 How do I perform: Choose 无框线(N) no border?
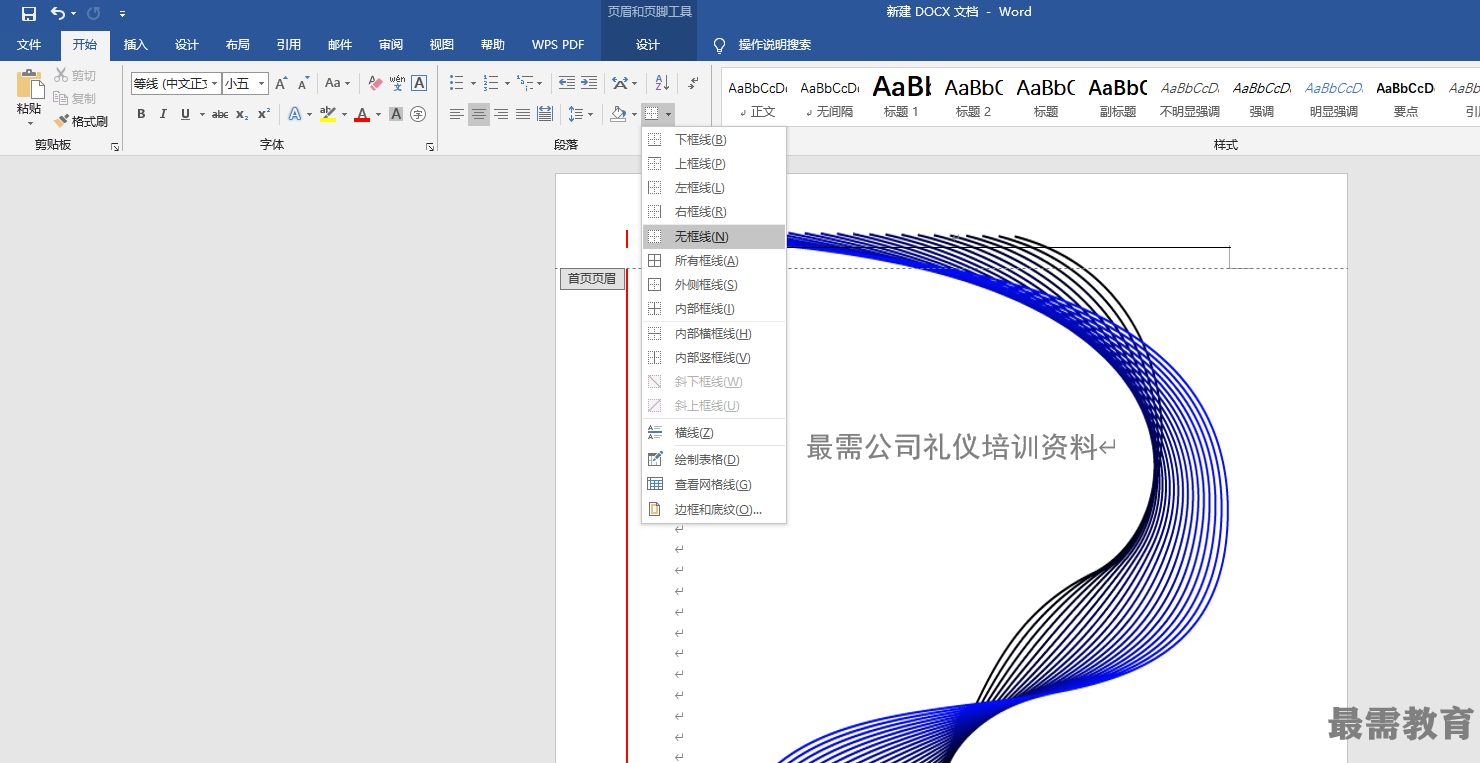pos(714,237)
